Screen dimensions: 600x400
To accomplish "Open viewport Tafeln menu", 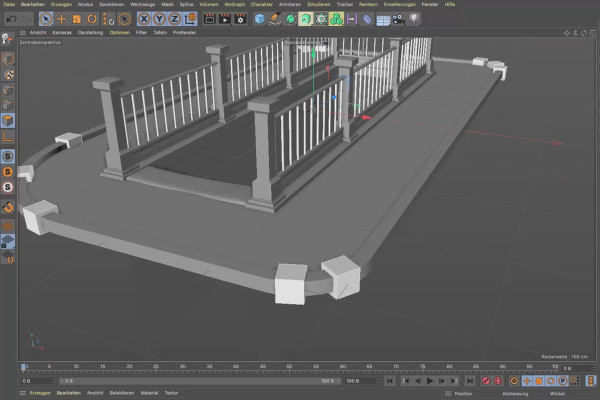I will pyautogui.click(x=160, y=33).
